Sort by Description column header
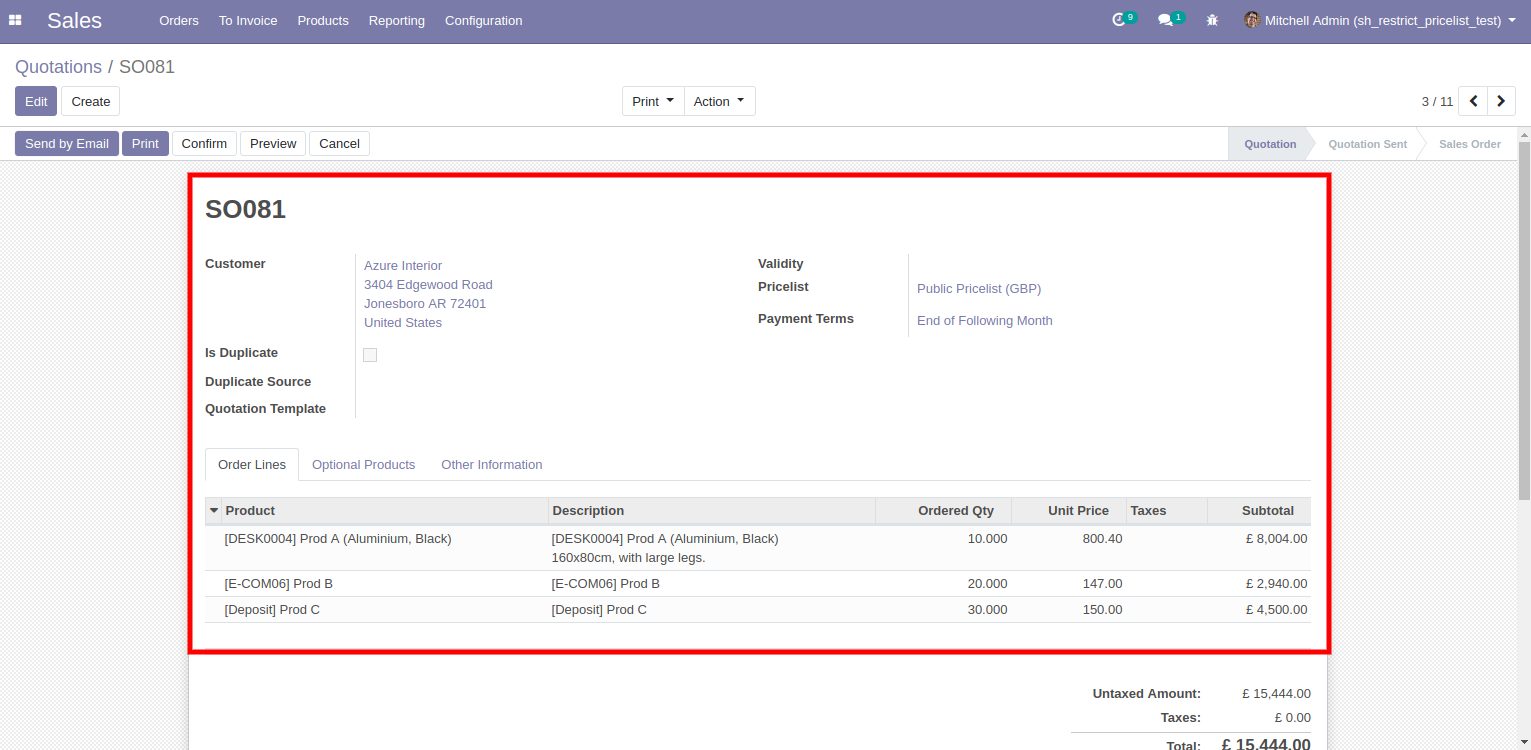Image resolution: width=1531 pixels, height=750 pixels. (712, 510)
